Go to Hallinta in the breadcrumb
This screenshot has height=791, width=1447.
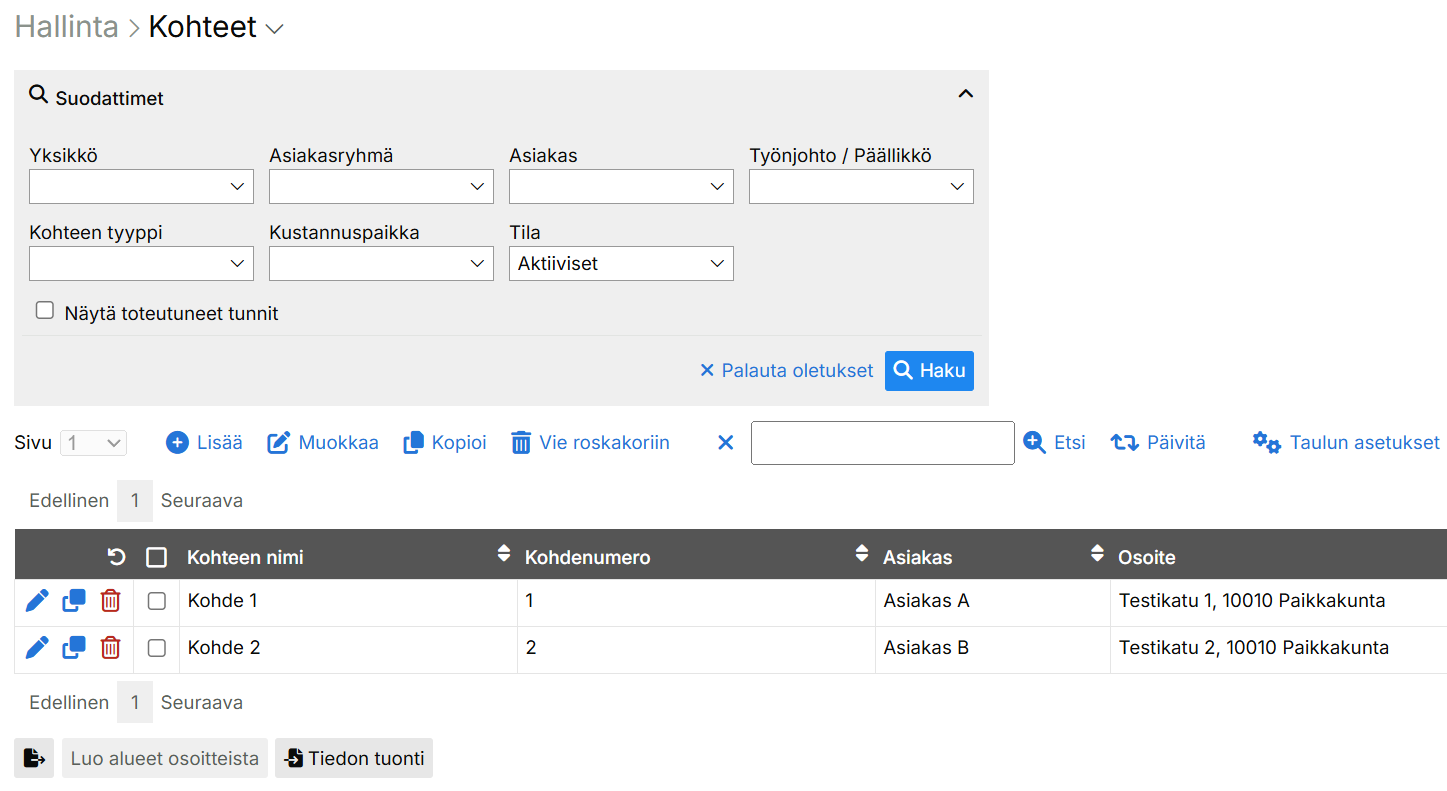66,27
